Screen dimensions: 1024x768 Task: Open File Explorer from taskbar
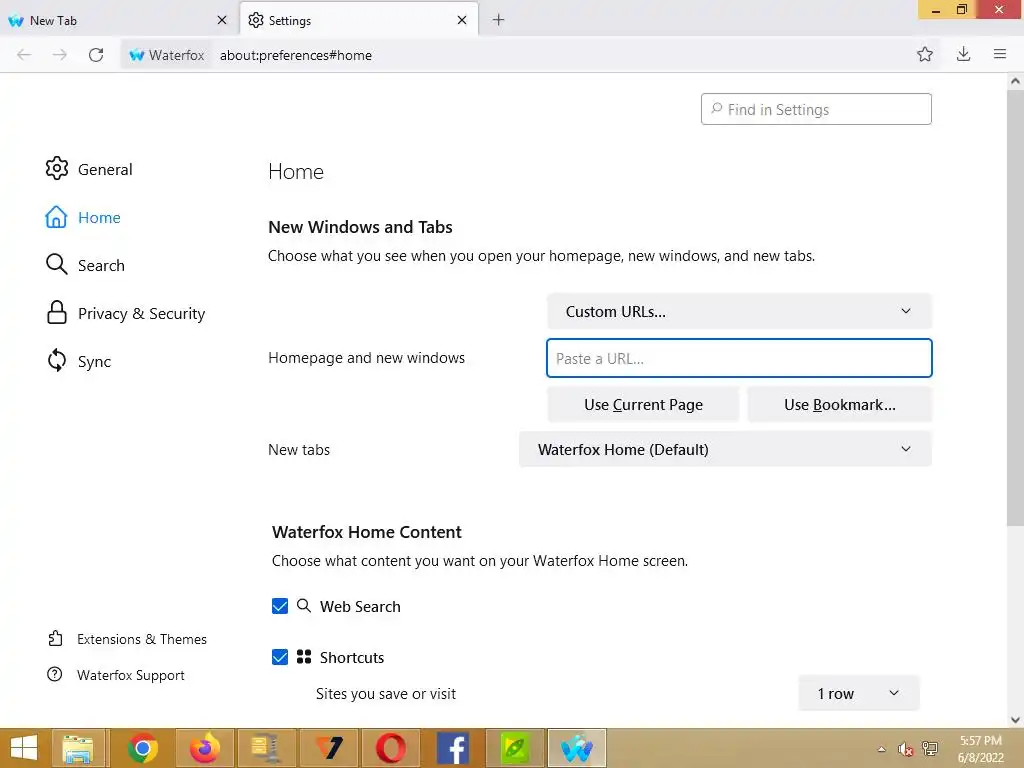tap(78, 748)
